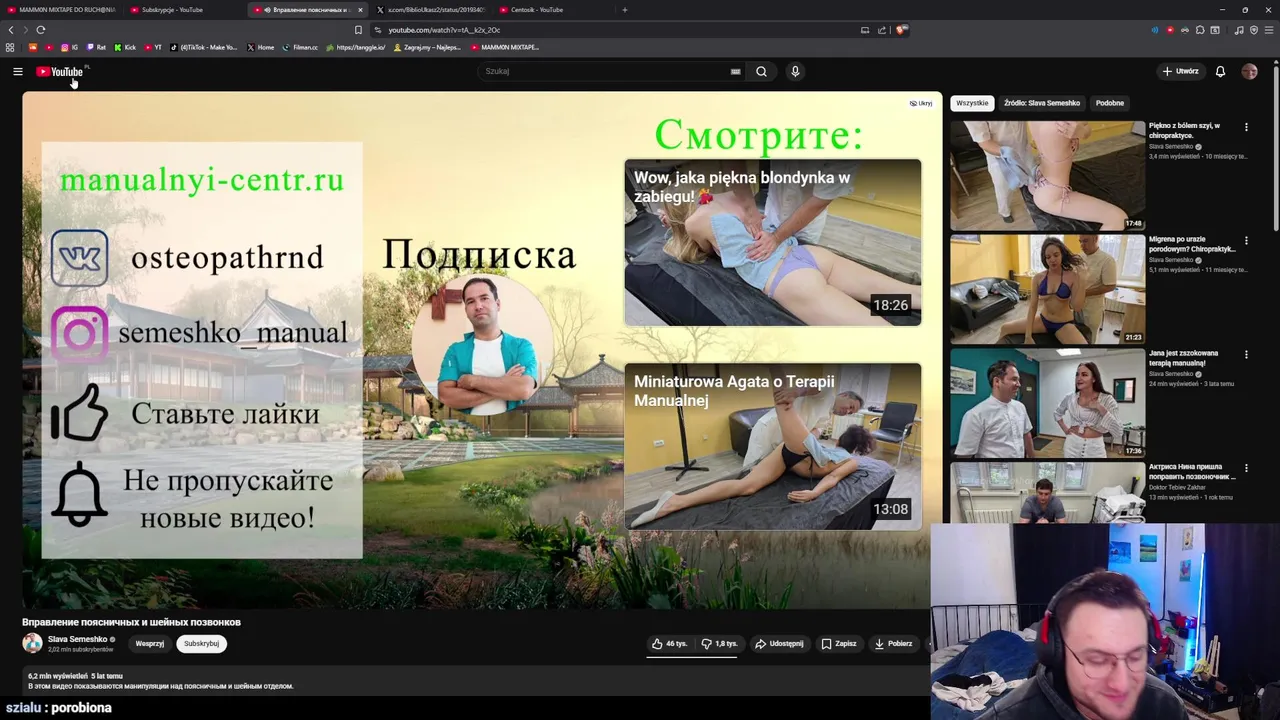This screenshot has width=1280, height=720.
Task: Open end card Miniaturowa Agata o Terapii Manualnej
Action: 773,446
